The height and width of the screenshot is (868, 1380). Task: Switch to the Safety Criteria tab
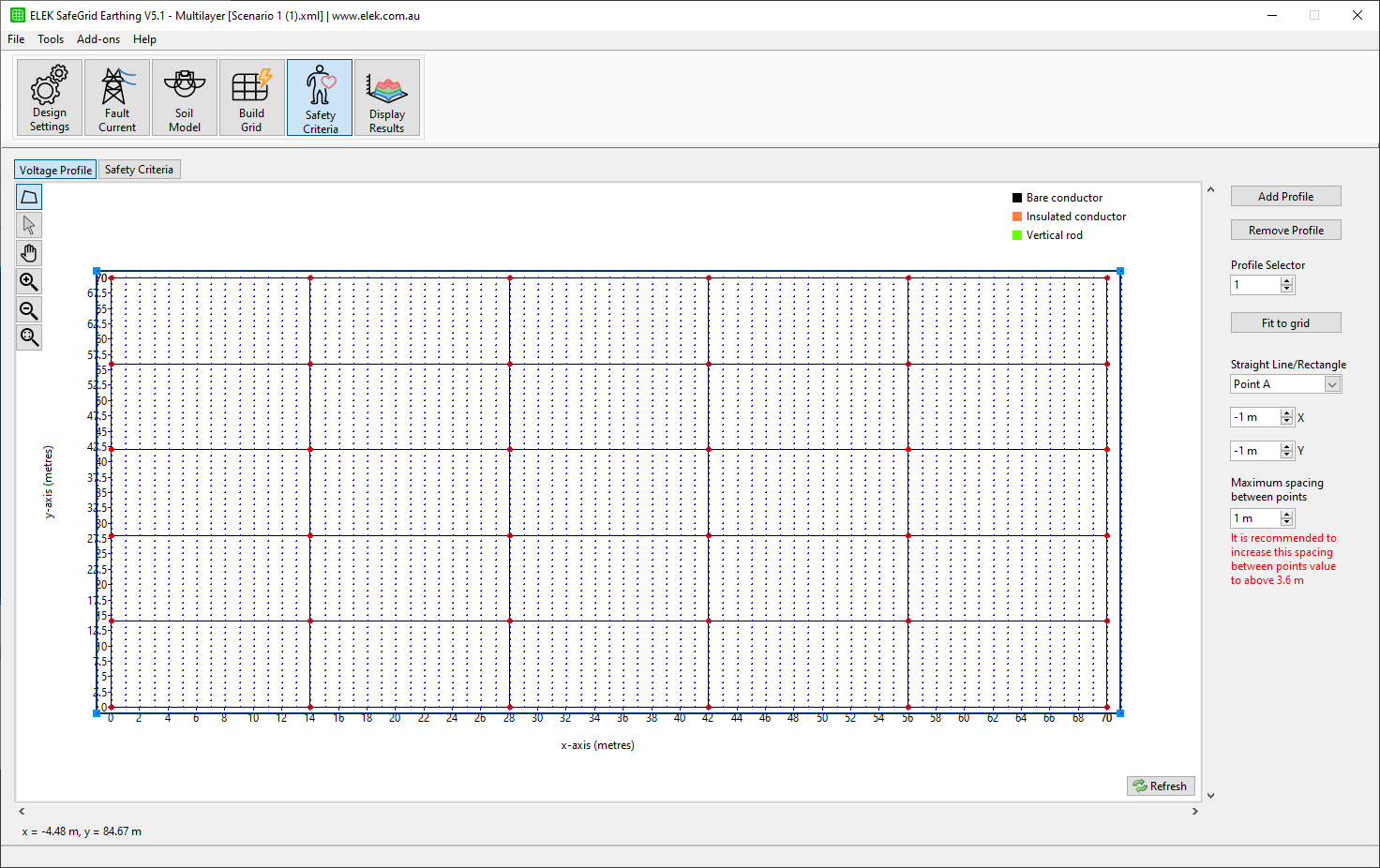click(x=139, y=169)
